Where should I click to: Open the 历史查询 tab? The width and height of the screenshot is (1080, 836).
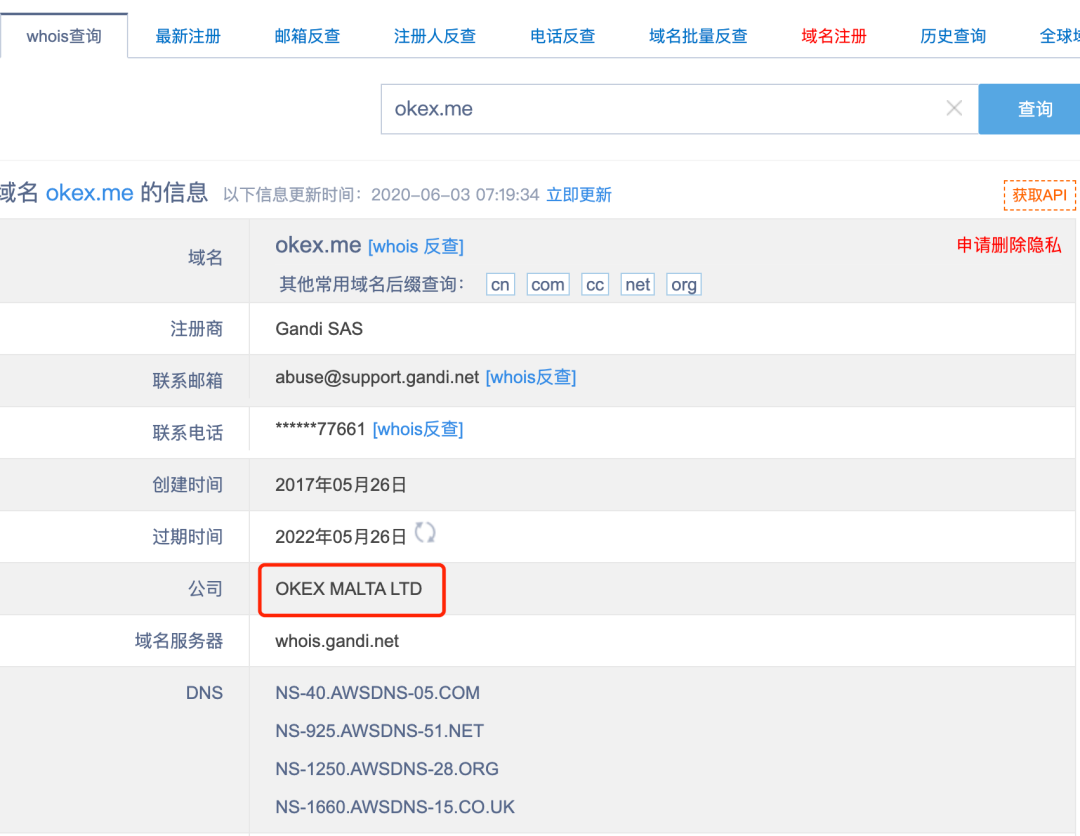tap(953, 36)
